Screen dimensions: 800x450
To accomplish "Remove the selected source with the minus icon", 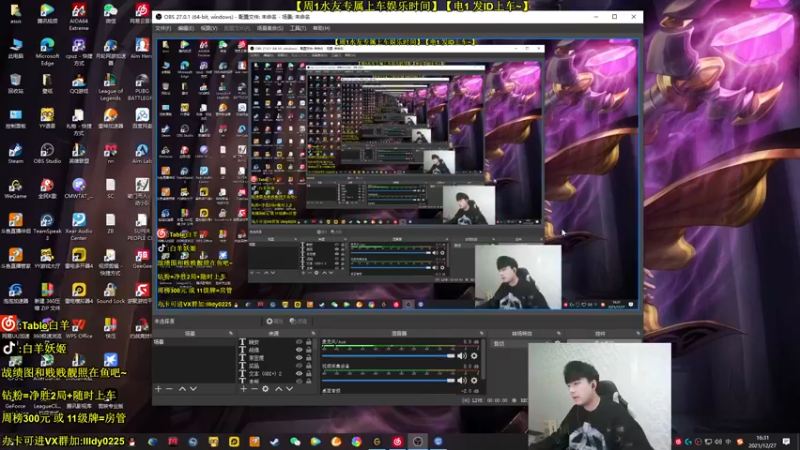I will pyautogui.click(x=254, y=389).
